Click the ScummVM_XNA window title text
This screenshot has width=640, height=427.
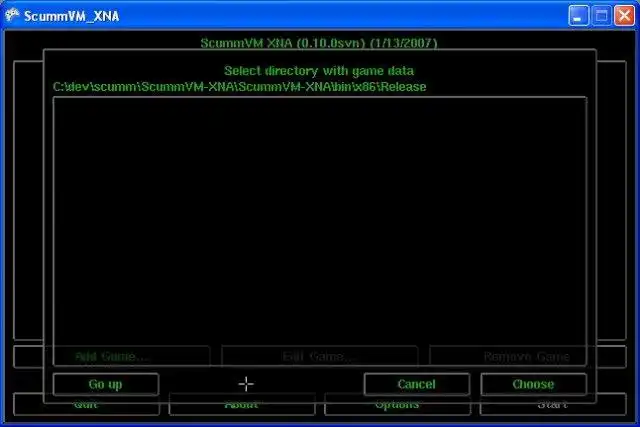coord(71,16)
